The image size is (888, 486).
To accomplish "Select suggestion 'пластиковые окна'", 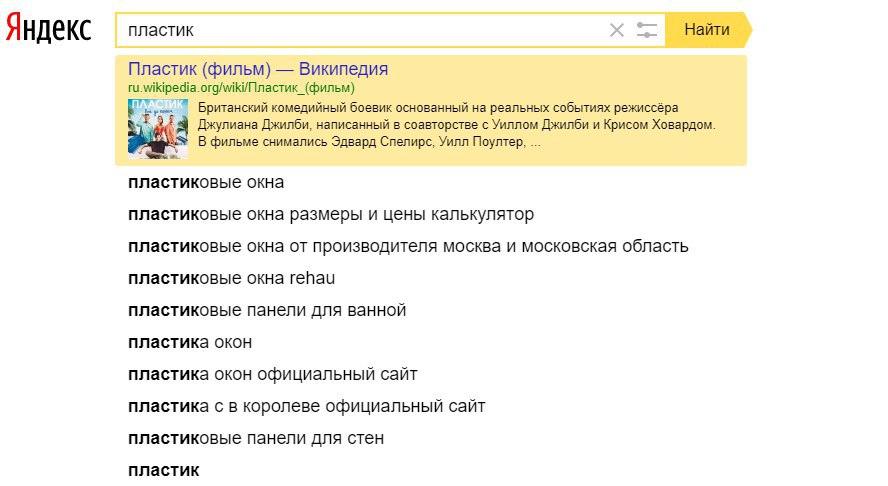I will [207, 183].
